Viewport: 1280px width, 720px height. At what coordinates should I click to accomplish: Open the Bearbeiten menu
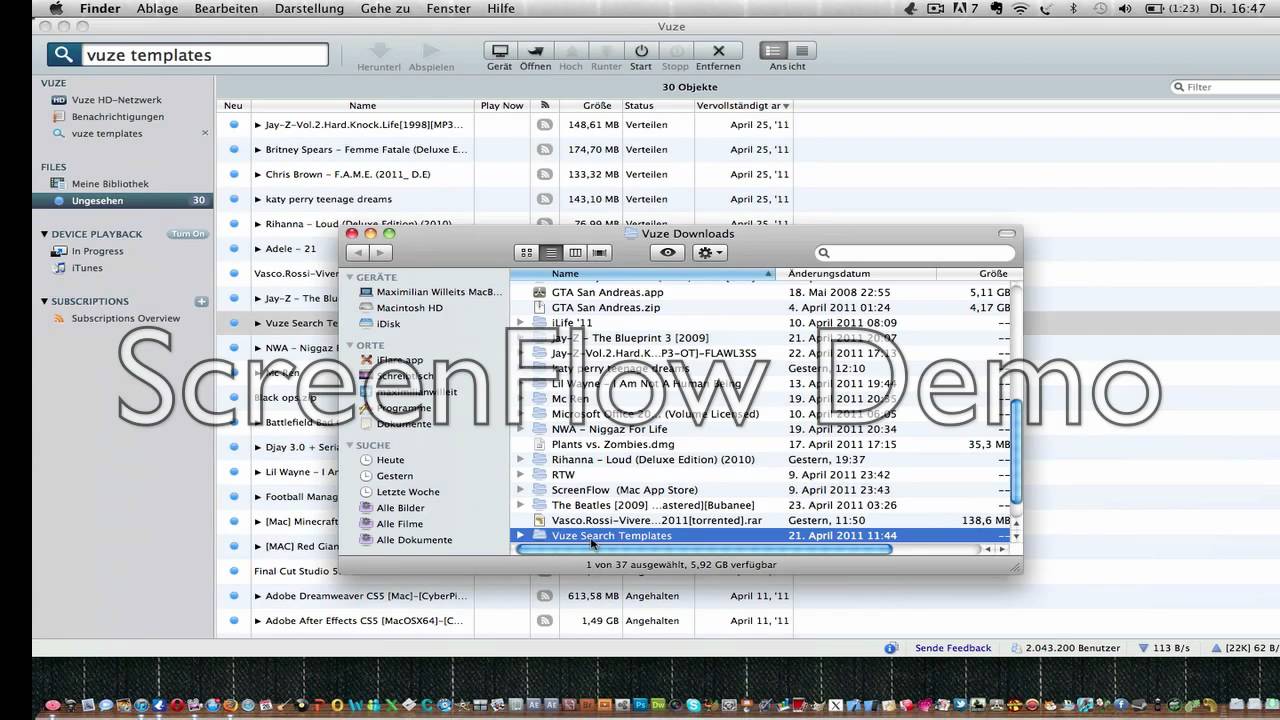(226, 8)
